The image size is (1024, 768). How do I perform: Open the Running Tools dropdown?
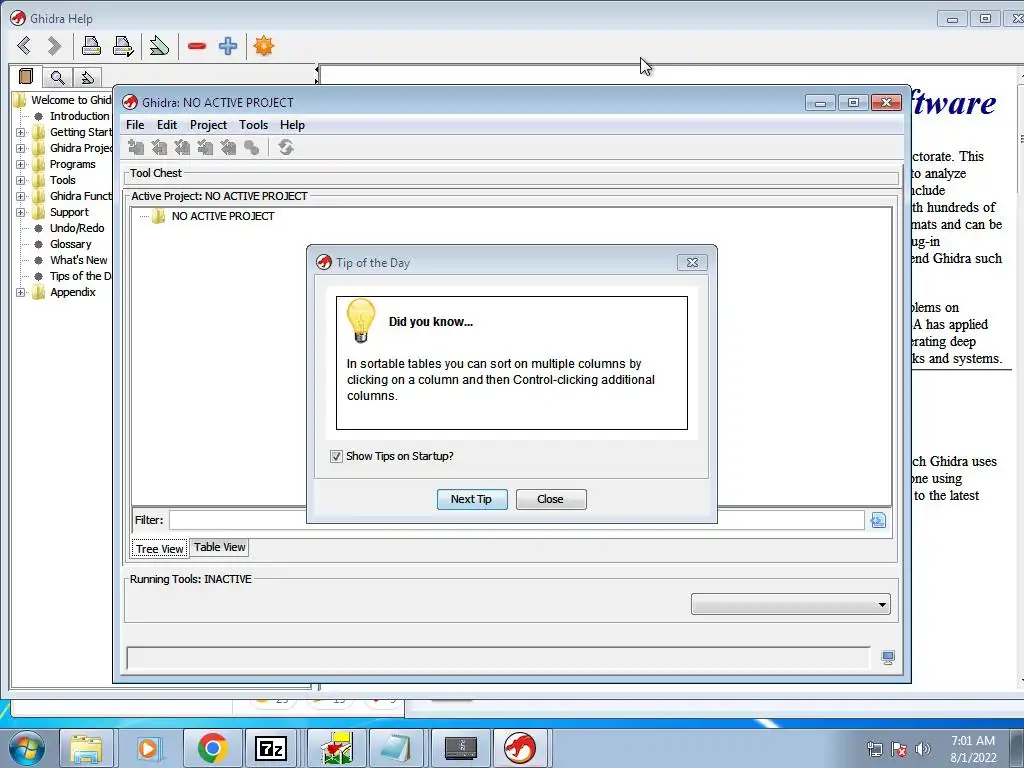(790, 604)
